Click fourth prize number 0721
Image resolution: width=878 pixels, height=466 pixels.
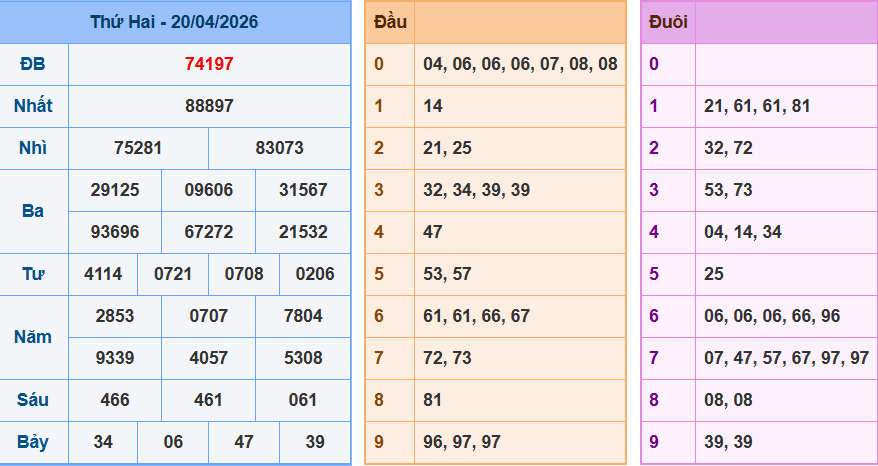pyautogui.click(x=173, y=274)
